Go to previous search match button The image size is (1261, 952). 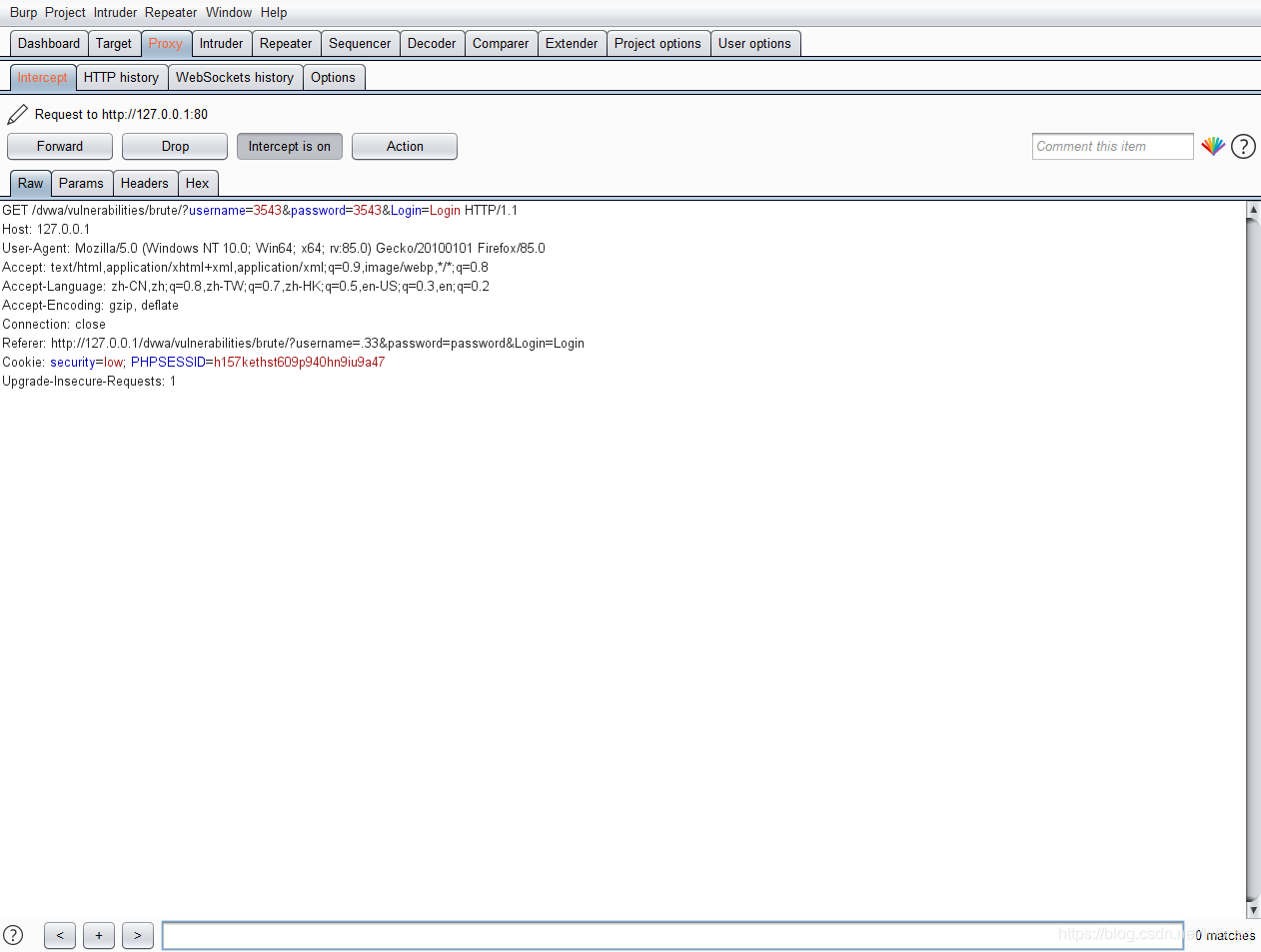click(x=60, y=936)
